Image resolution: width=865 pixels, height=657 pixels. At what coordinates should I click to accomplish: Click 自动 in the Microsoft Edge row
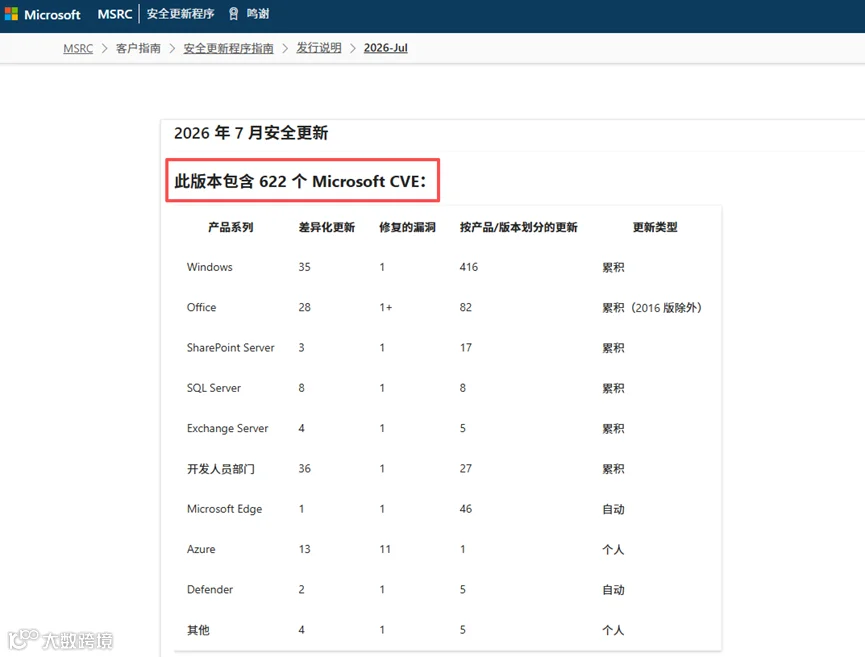point(613,509)
